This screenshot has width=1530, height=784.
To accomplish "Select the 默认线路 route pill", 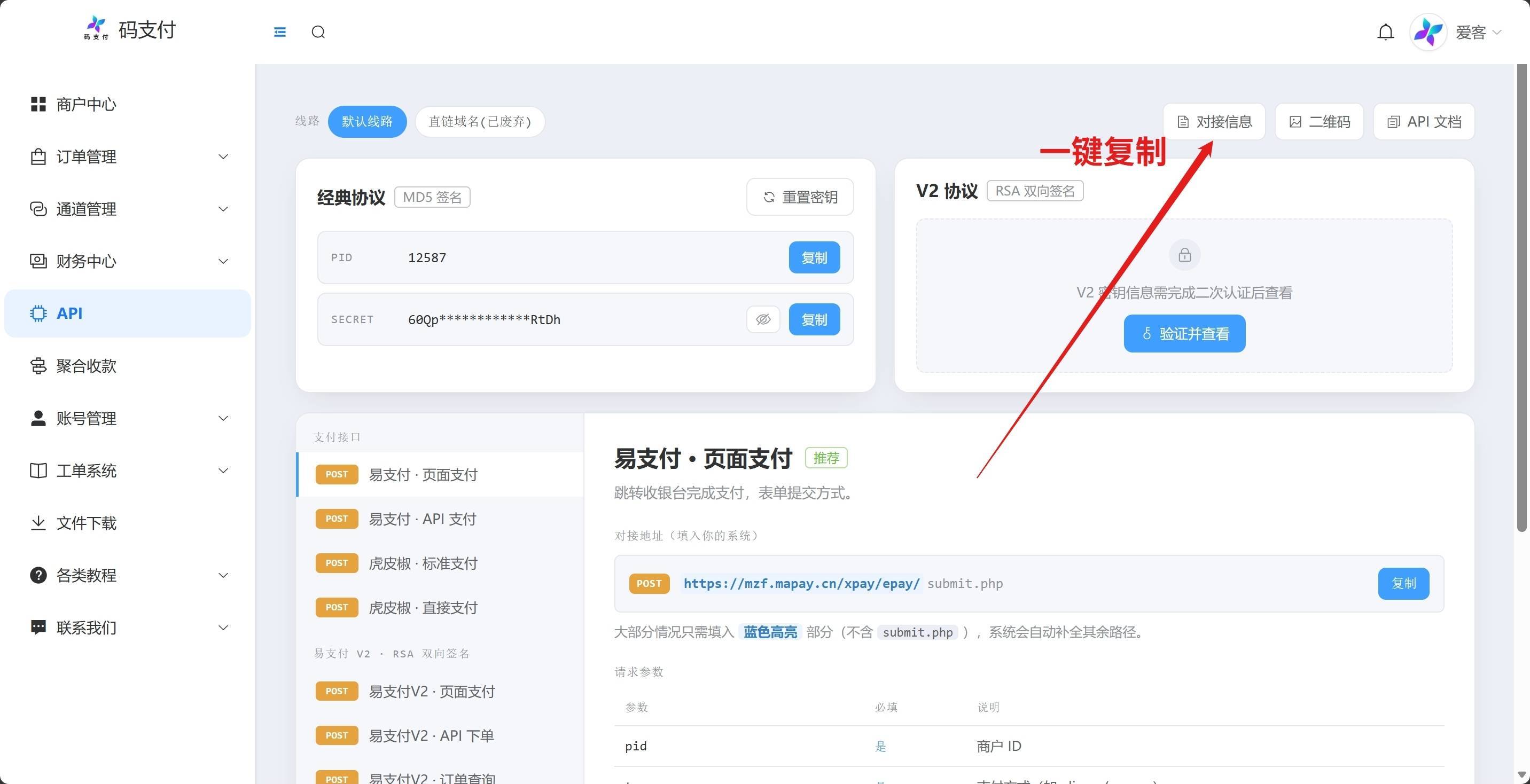I will [367, 122].
